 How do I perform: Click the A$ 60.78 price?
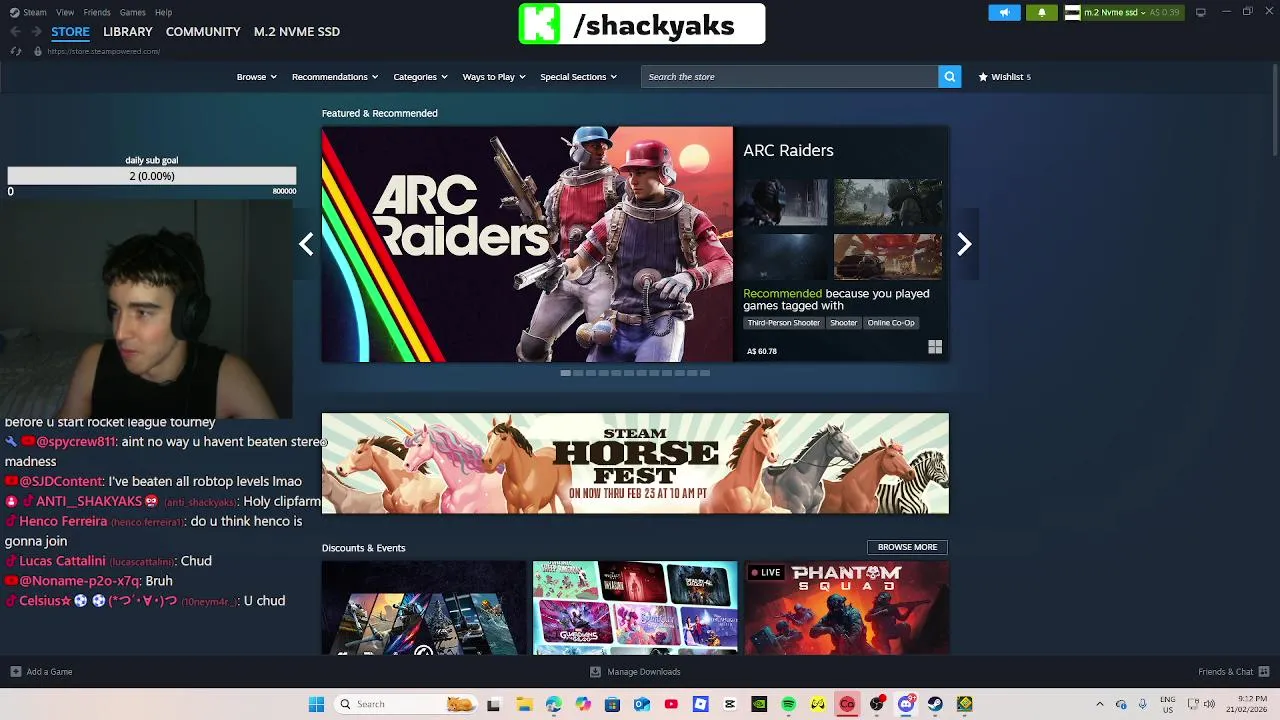(761, 351)
